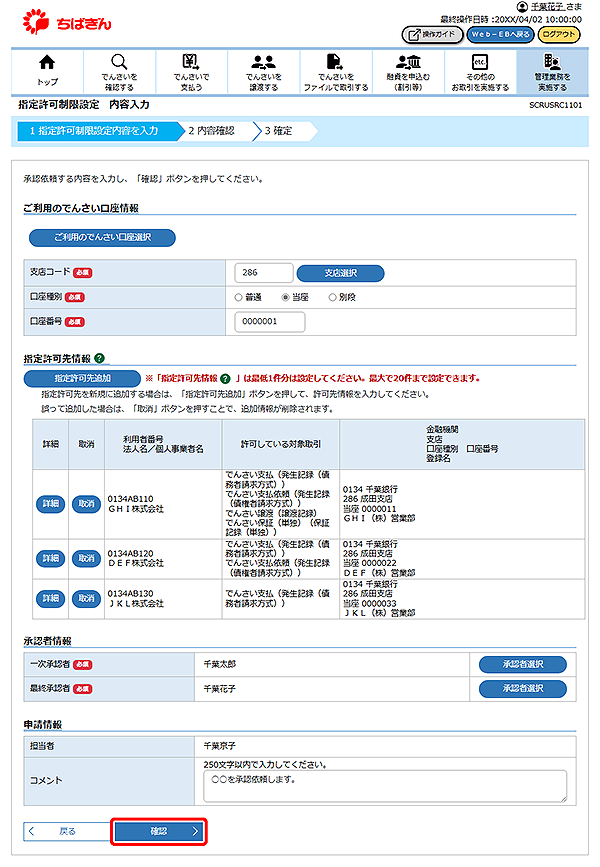The image size is (600, 867).
Task: Click 承認者選択 for 一次承認者
Action: (523, 664)
